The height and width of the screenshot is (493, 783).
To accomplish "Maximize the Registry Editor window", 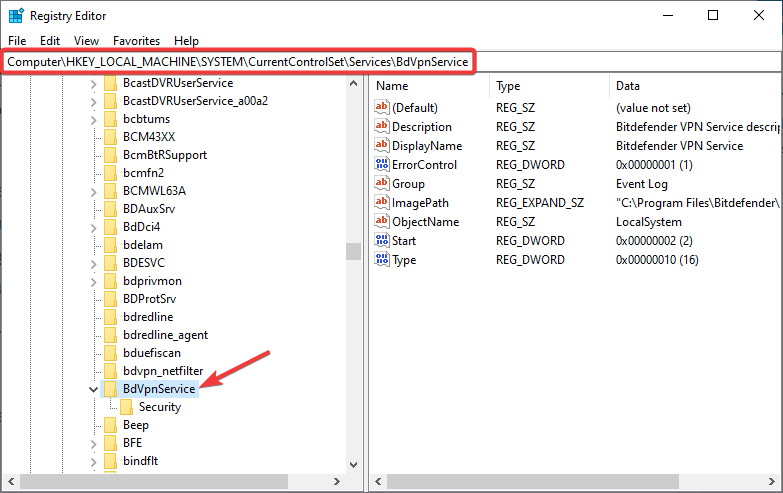I will pos(713,15).
